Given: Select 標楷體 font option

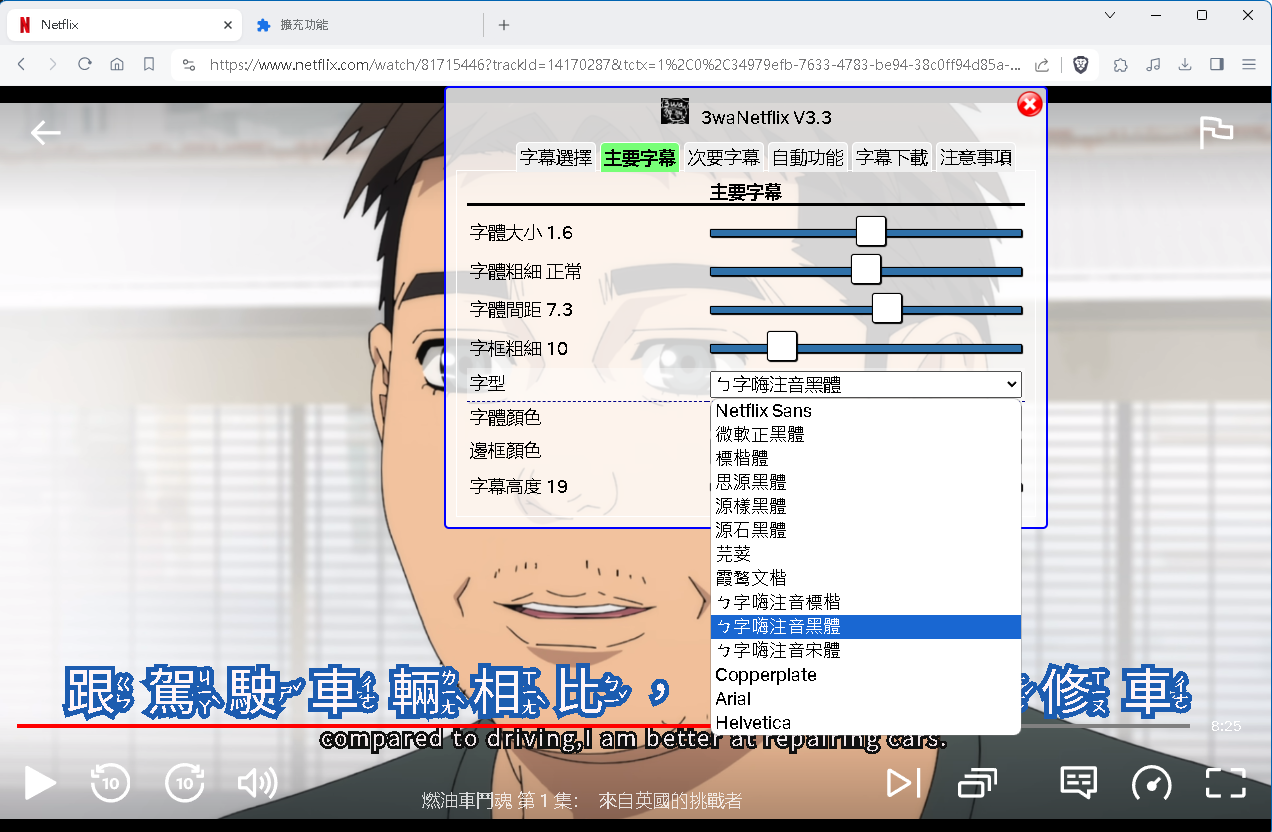Looking at the screenshot, I should [866, 459].
